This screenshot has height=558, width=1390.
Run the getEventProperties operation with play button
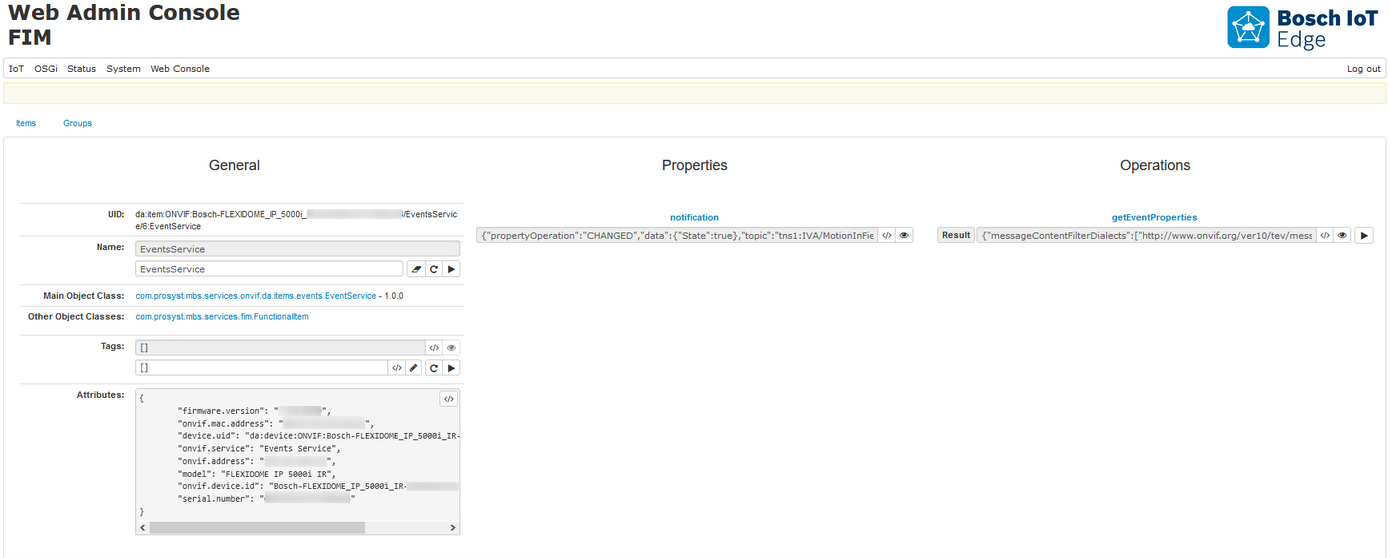click(1364, 235)
